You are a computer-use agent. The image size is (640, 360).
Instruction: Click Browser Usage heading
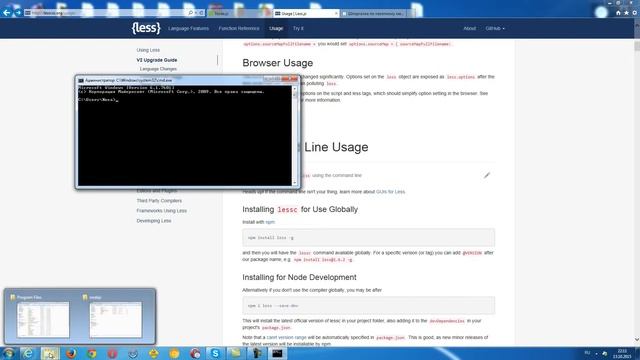click(278, 63)
